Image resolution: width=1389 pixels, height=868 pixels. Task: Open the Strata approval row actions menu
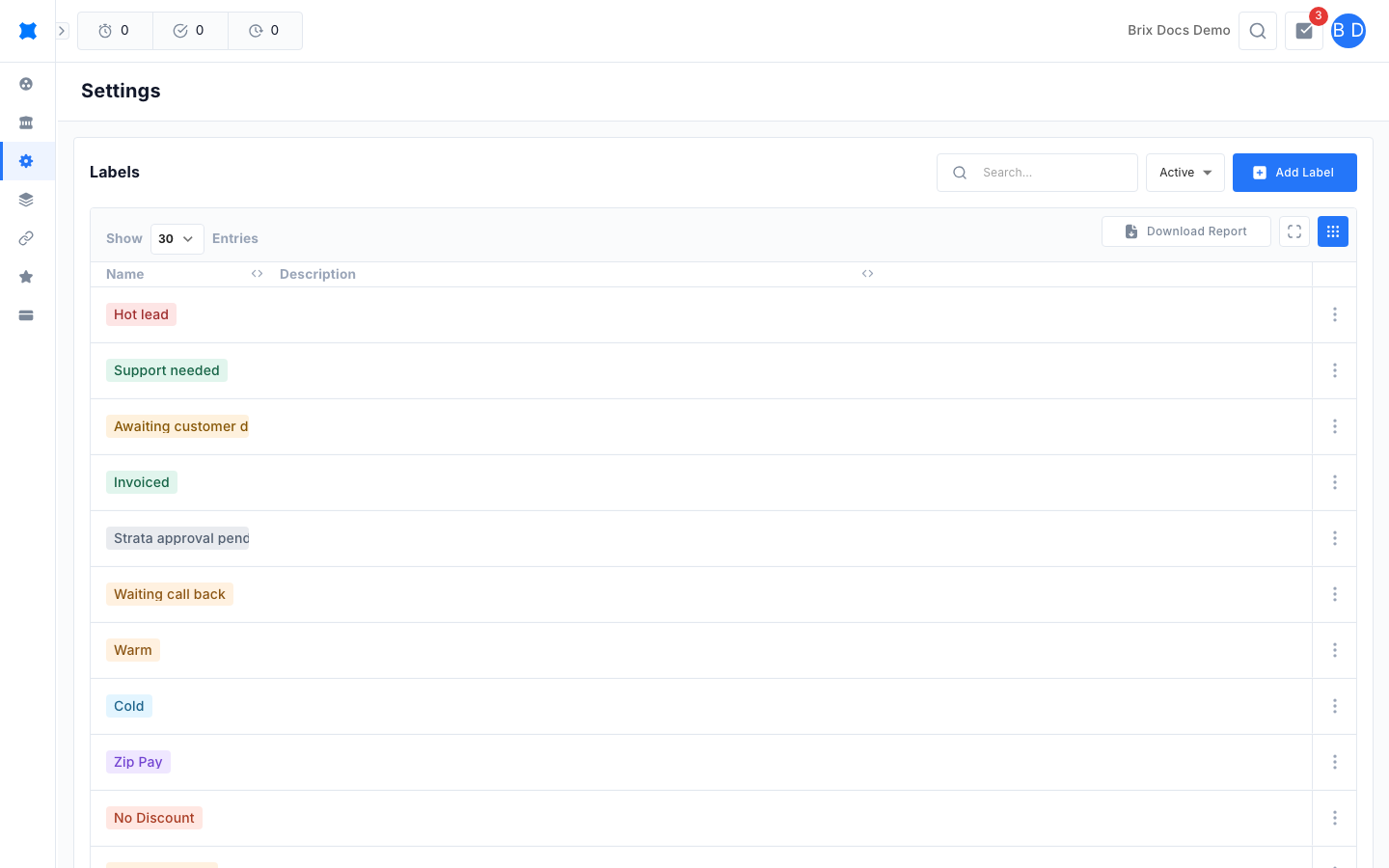(x=1335, y=538)
